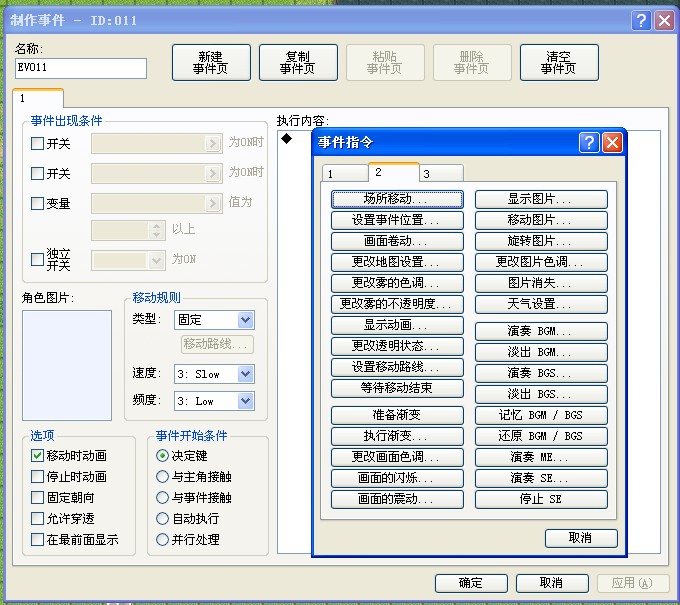Check the 停止时动画 option
Screen dimensions: 680x605
(38, 477)
